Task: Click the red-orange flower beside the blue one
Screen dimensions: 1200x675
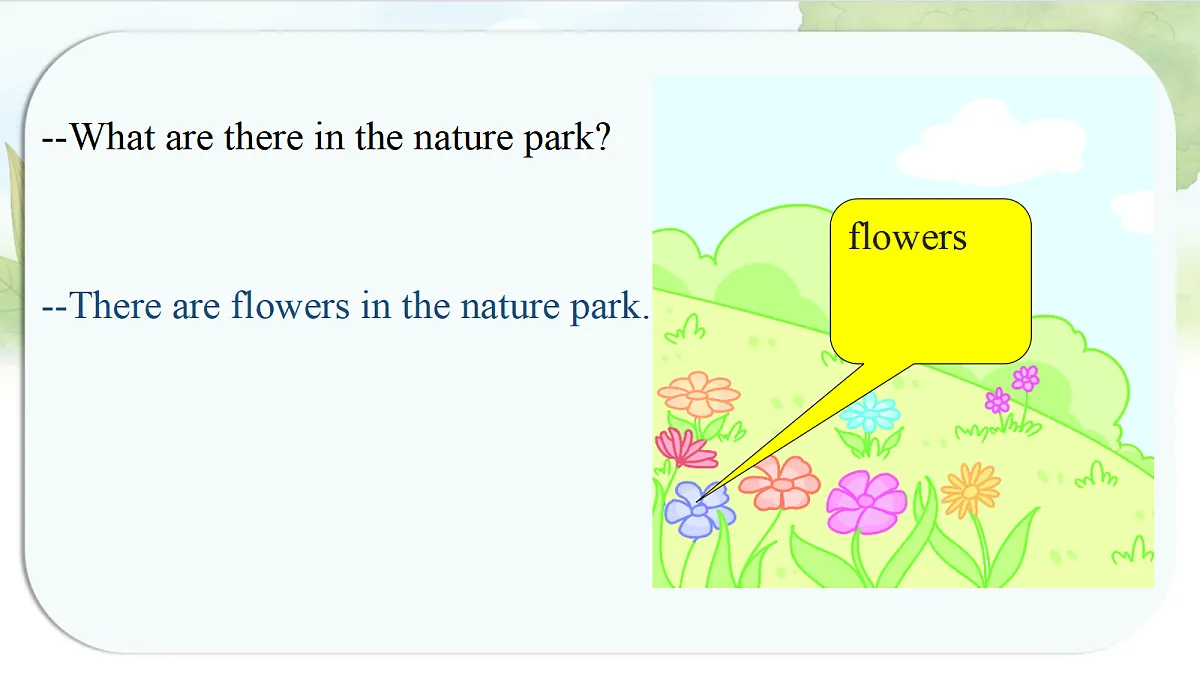Action: tap(780, 482)
